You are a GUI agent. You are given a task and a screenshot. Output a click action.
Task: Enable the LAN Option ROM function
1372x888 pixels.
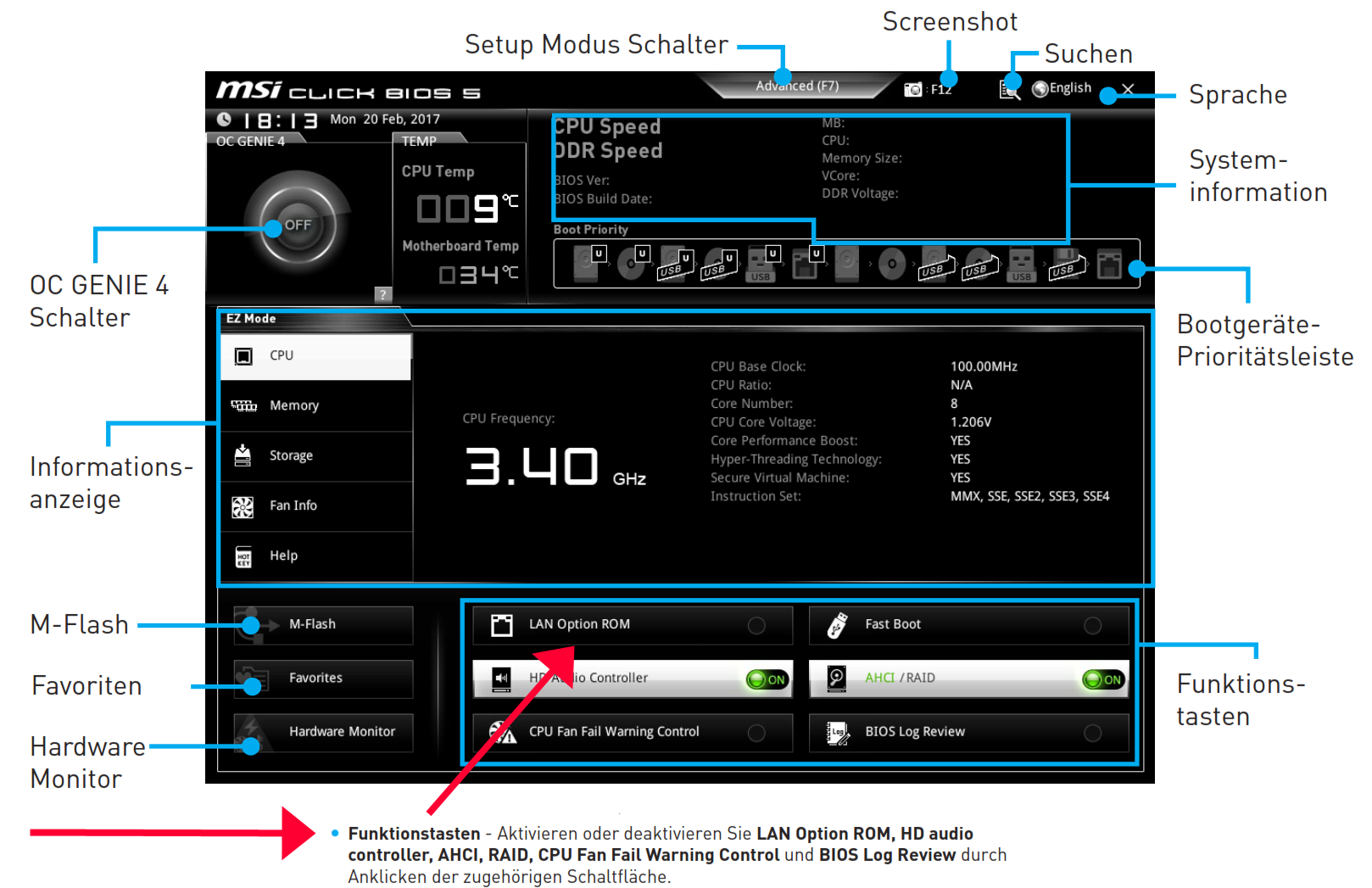(x=633, y=625)
